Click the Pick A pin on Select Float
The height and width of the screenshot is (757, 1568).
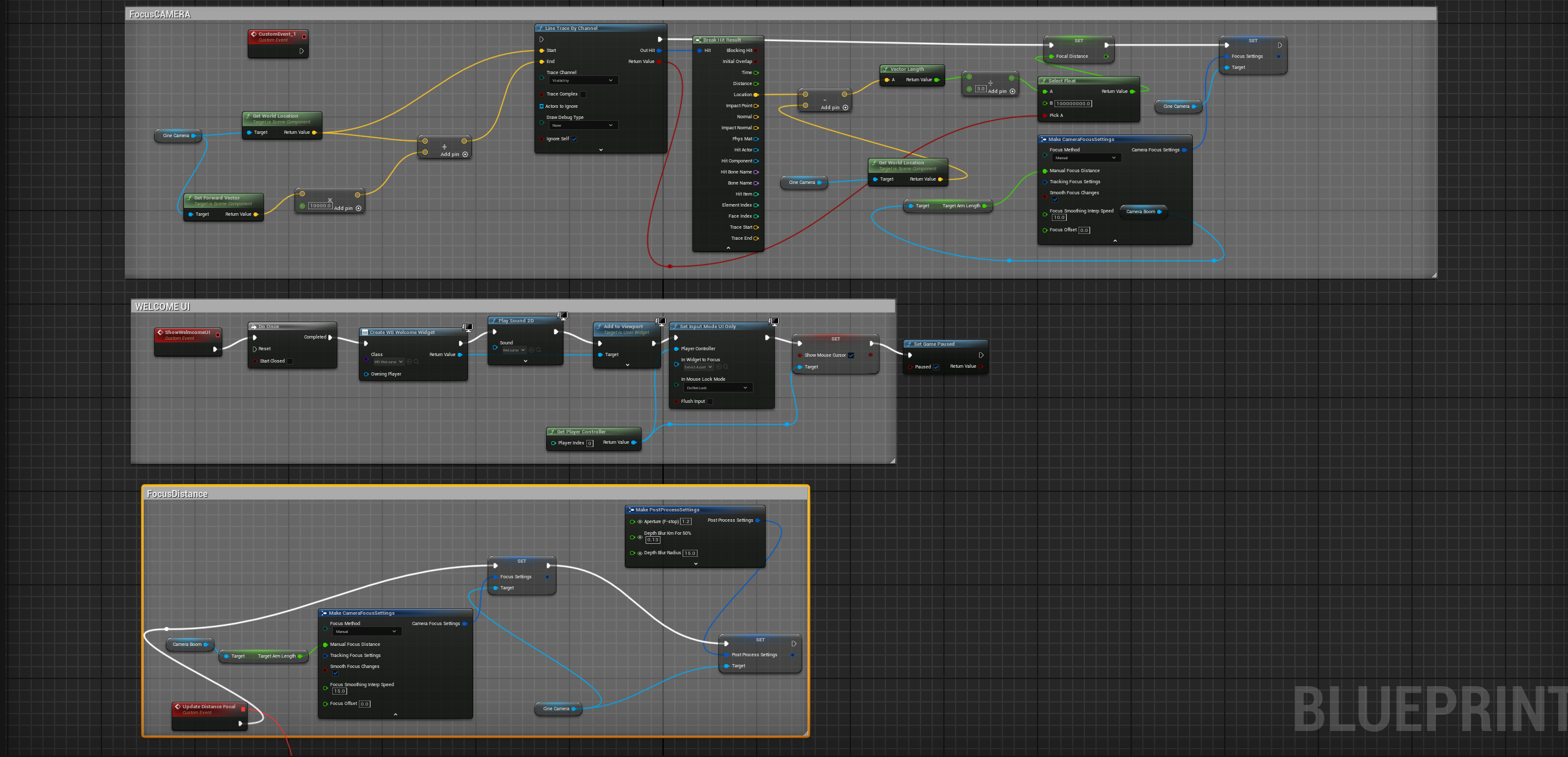pos(1045,116)
